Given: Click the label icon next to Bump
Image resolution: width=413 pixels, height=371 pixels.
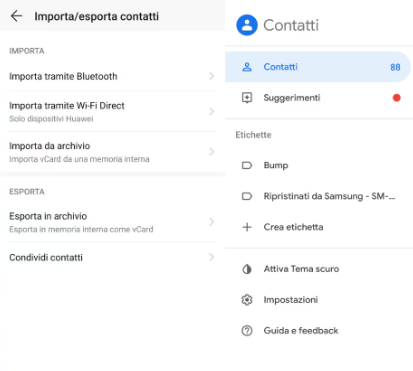Looking at the screenshot, I should (247, 165).
